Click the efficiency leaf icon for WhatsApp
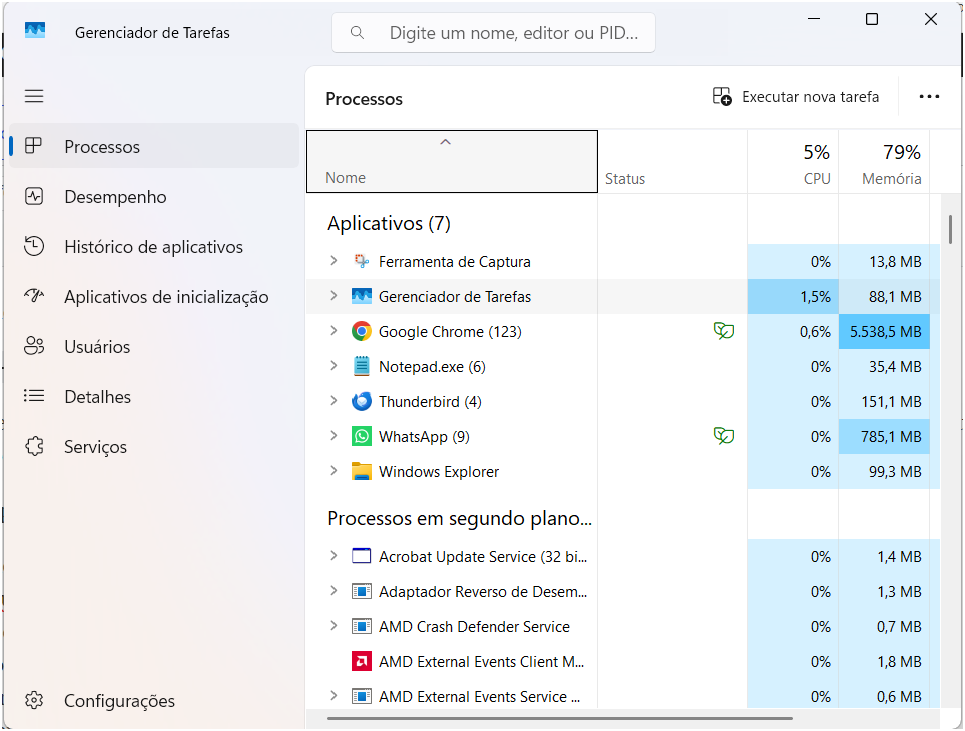Viewport: 965px width, 731px height. pos(724,436)
